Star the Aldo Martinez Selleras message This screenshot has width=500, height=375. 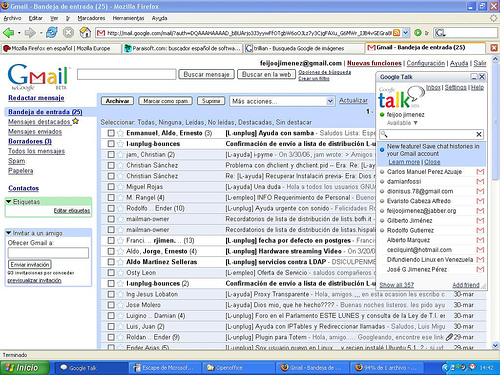[x=120, y=262]
